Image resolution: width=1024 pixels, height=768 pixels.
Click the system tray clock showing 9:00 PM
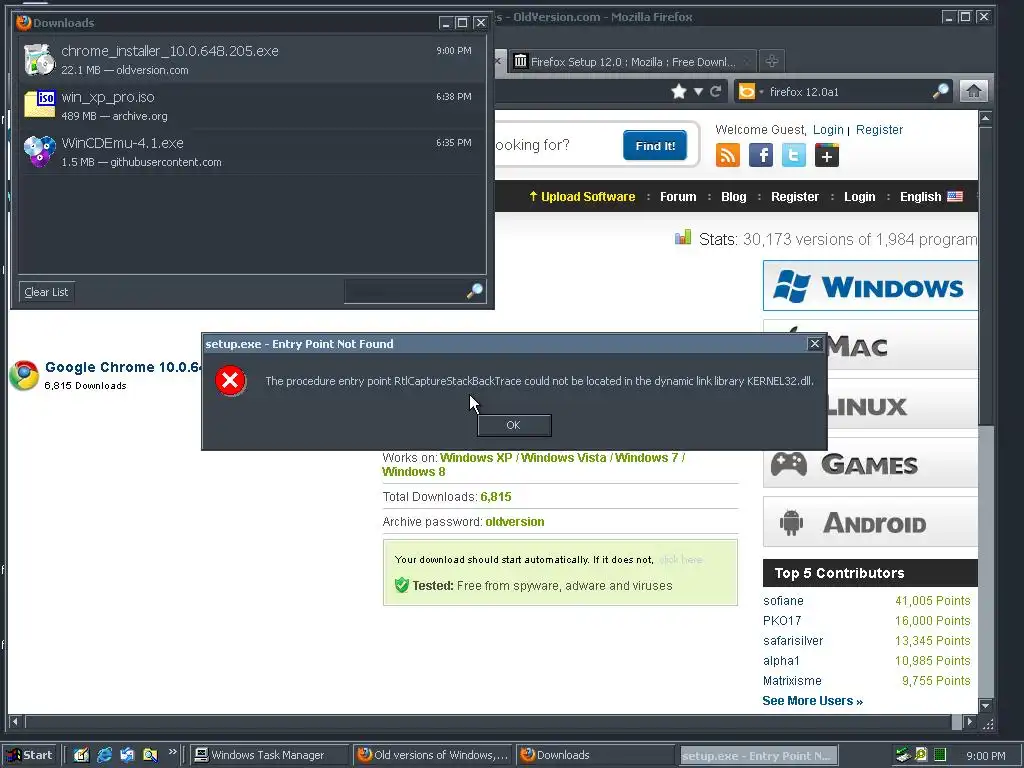tap(985, 756)
